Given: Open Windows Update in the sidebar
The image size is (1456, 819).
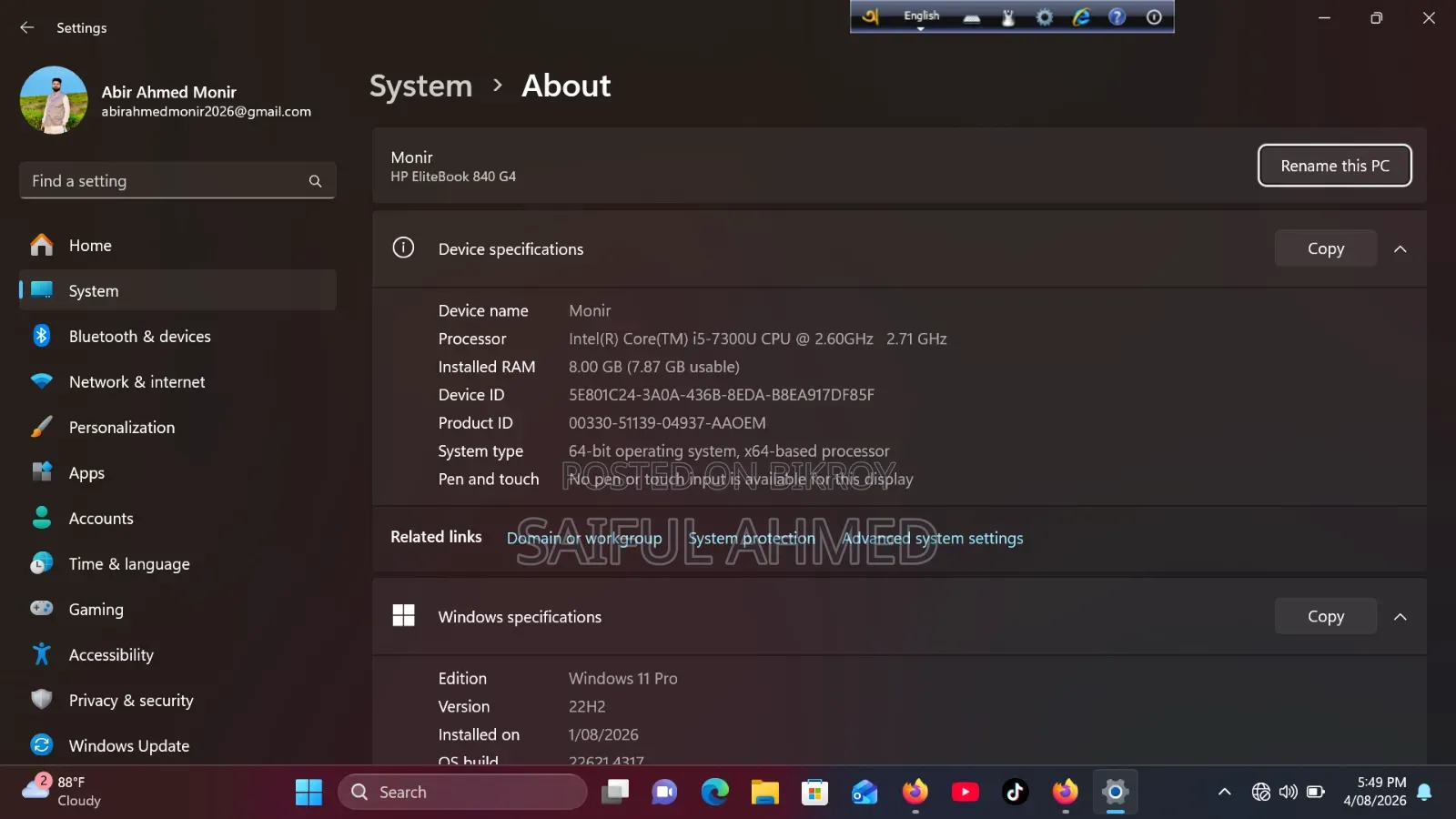Looking at the screenshot, I should 177,746.
